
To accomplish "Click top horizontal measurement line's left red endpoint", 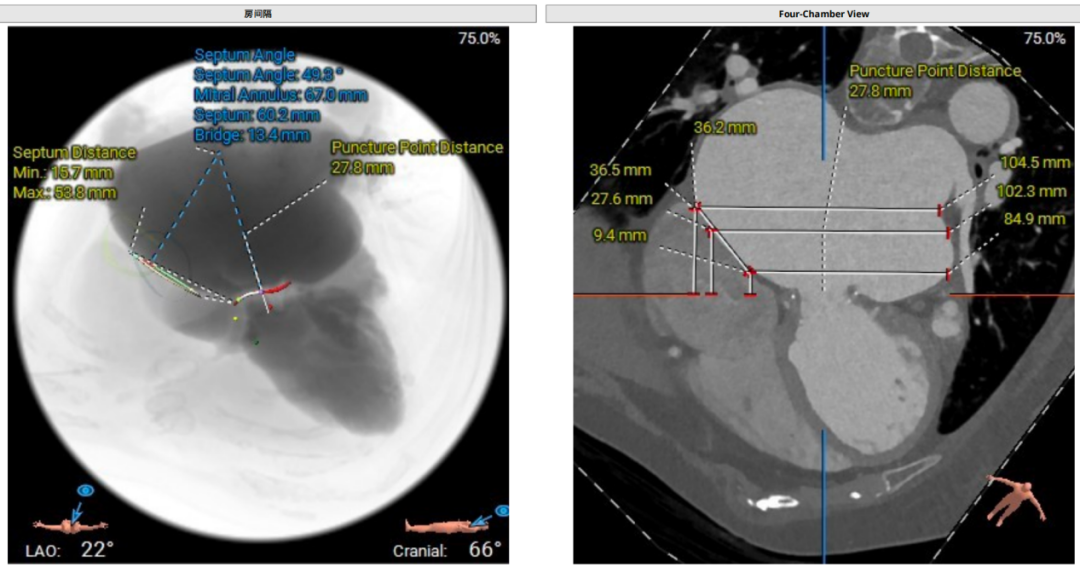I will [x=697, y=206].
